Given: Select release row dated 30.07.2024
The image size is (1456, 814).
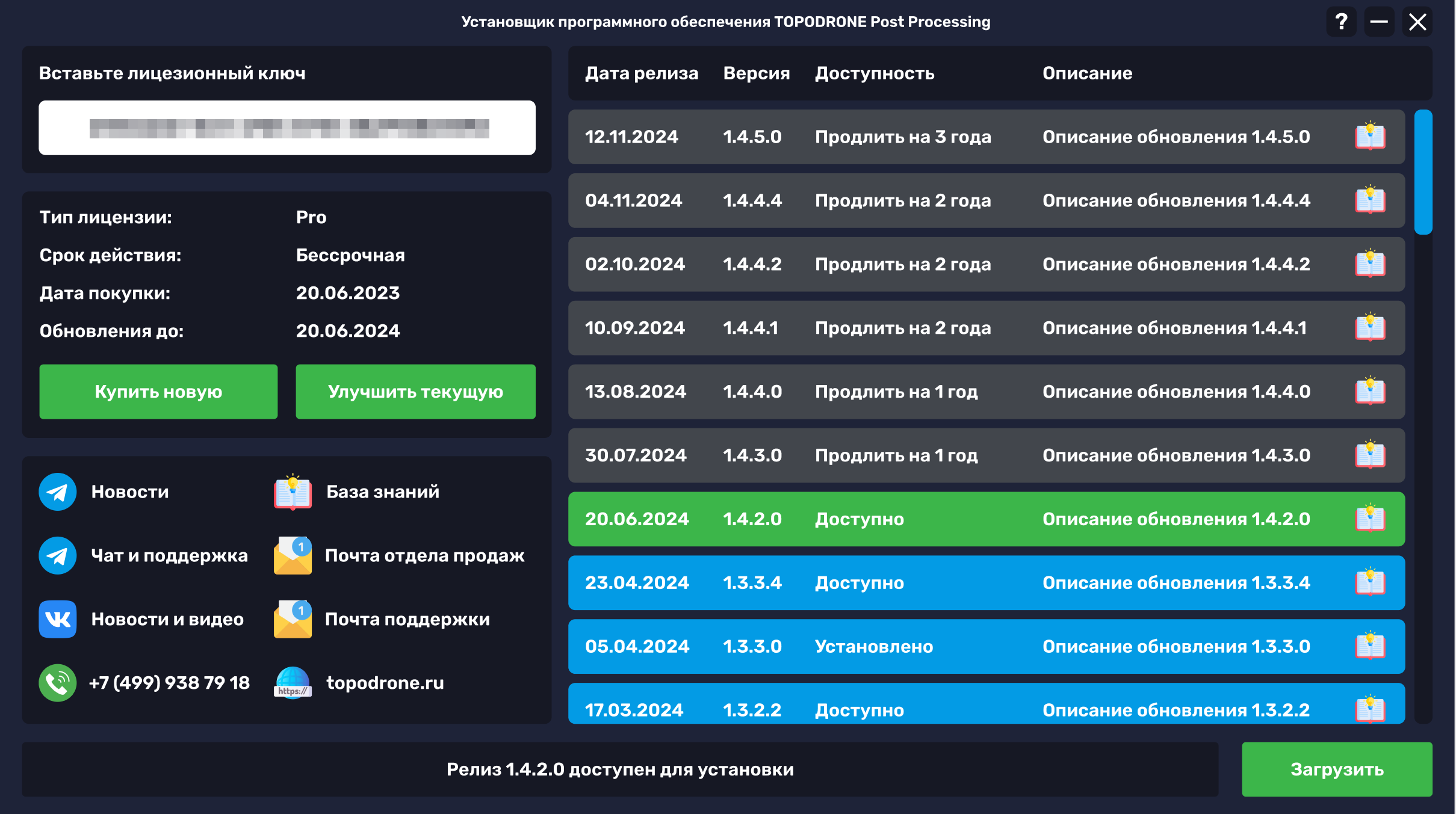Looking at the screenshot, I should (986, 455).
